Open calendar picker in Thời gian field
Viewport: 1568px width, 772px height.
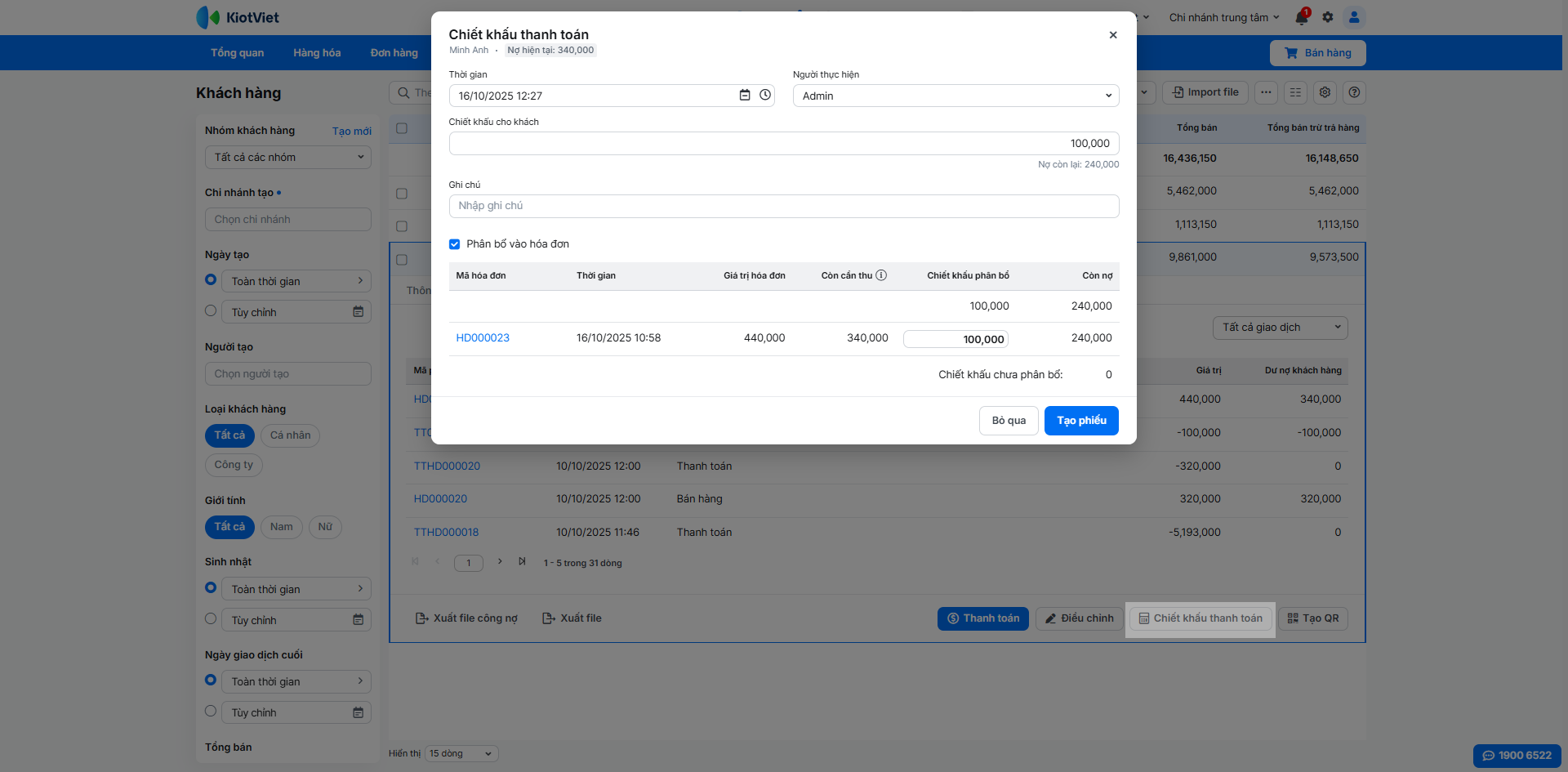[x=744, y=96]
